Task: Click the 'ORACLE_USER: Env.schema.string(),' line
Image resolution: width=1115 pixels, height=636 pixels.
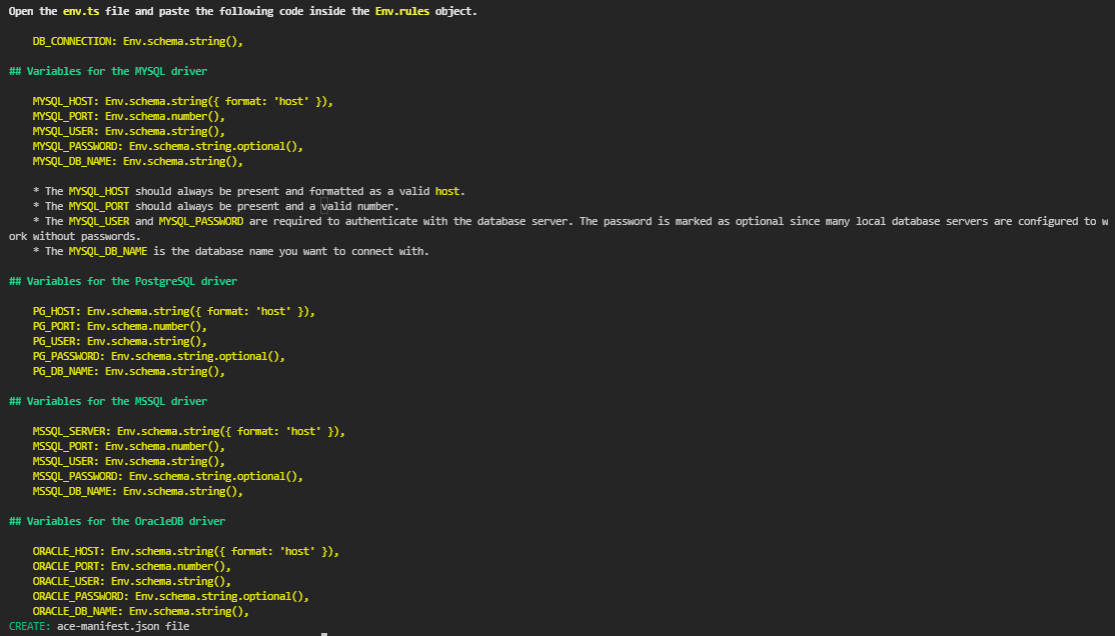Action: (132, 581)
